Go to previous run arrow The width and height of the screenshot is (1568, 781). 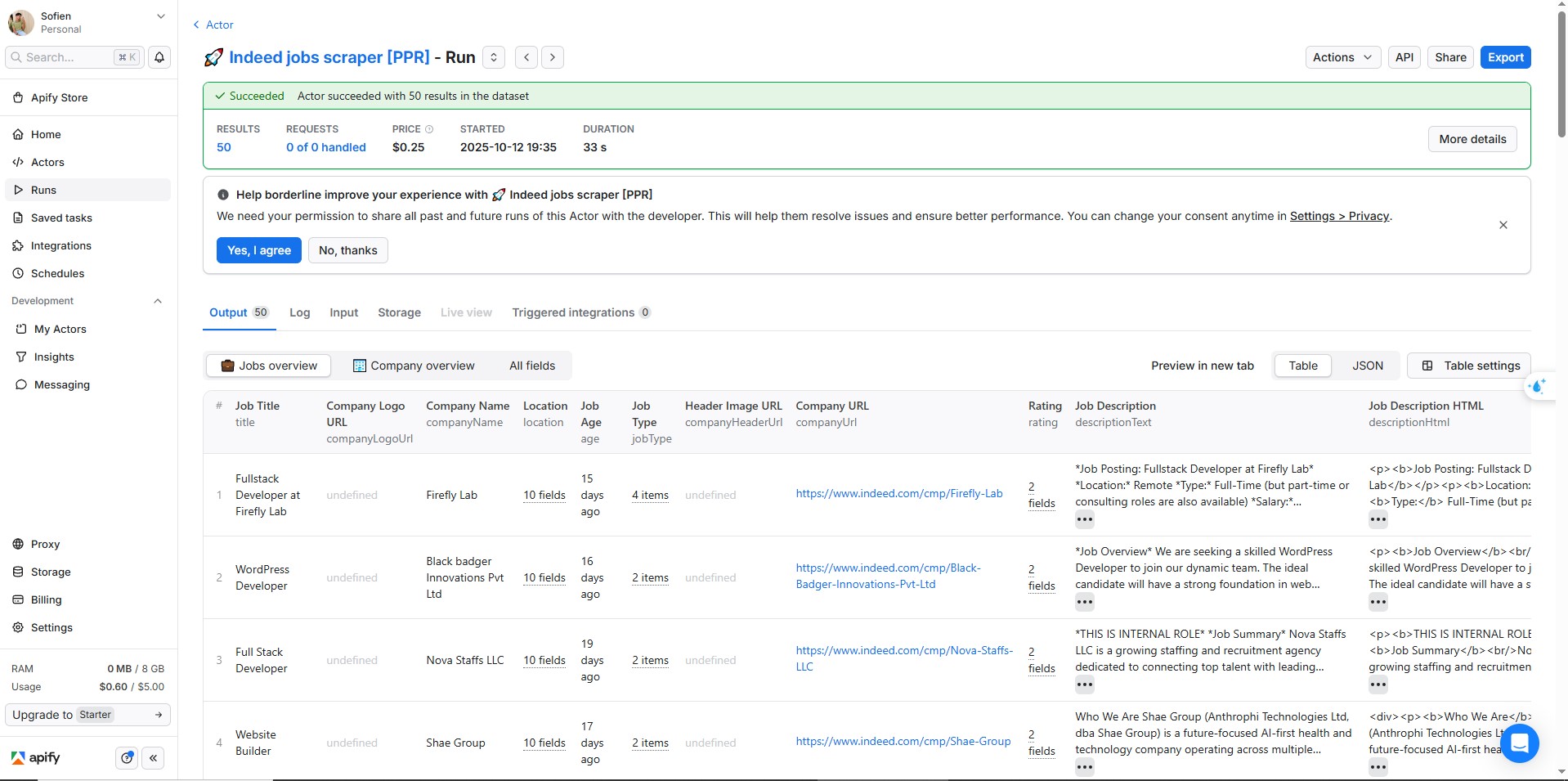coord(527,57)
